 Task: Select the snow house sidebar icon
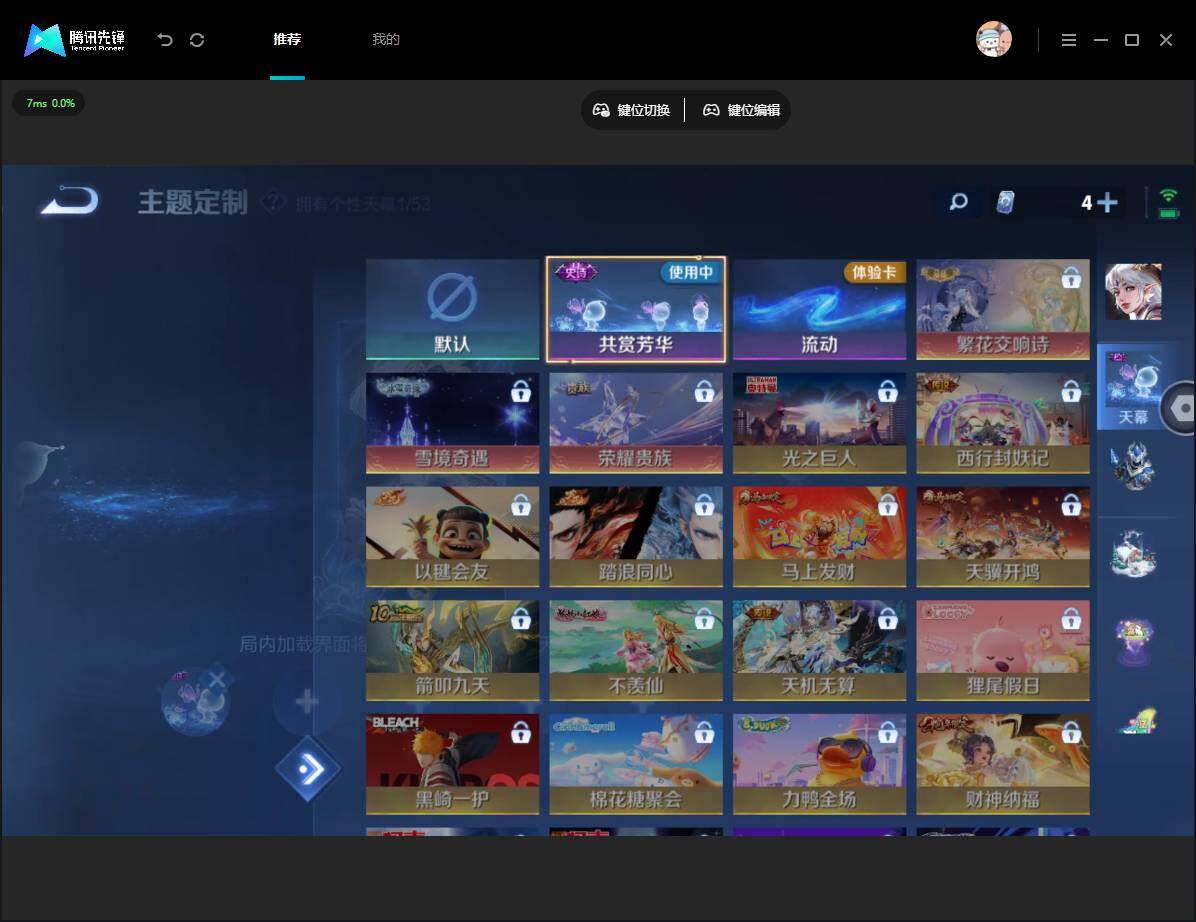coord(1133,554)
